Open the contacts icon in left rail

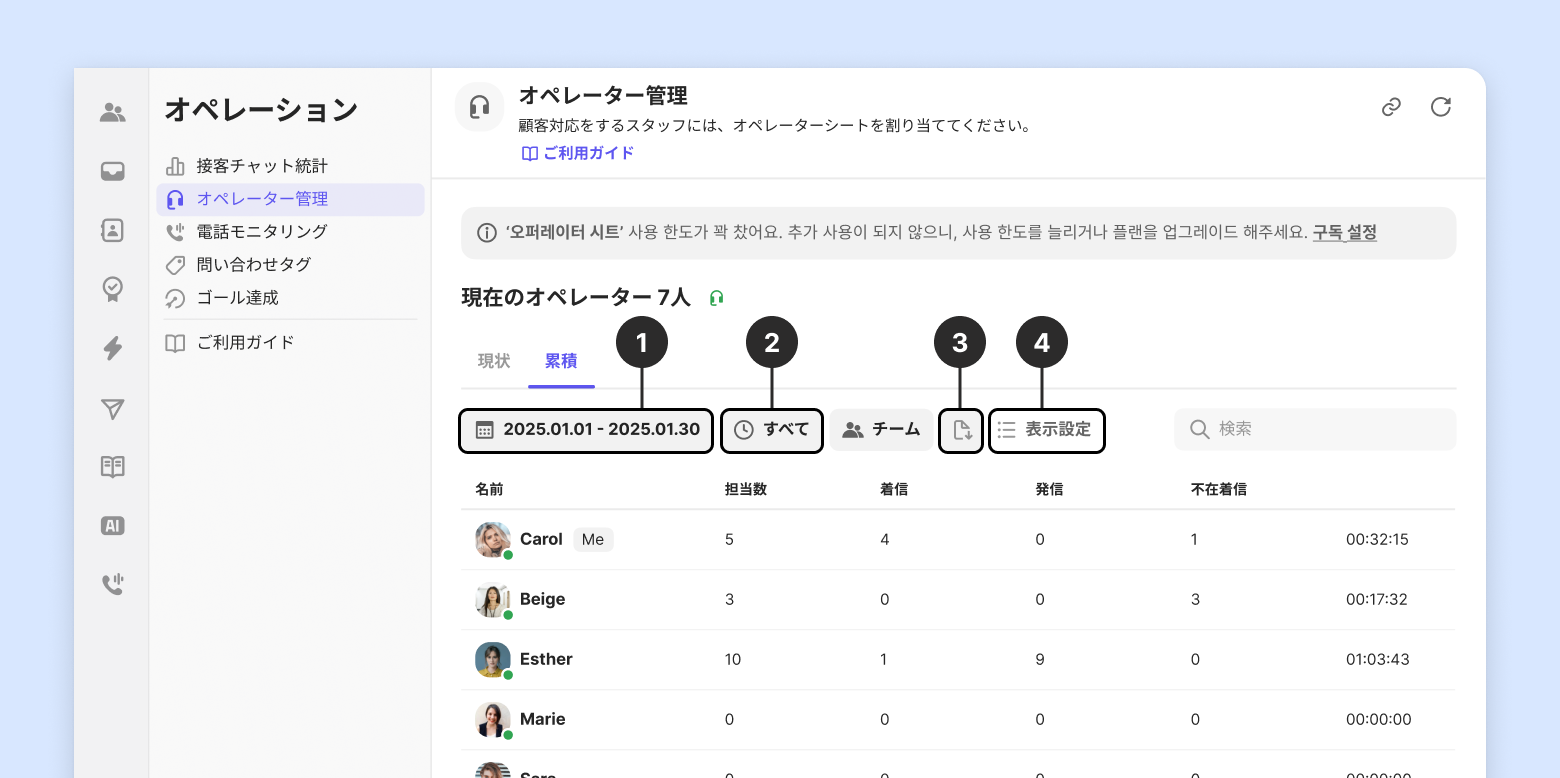tap(113, 230)
